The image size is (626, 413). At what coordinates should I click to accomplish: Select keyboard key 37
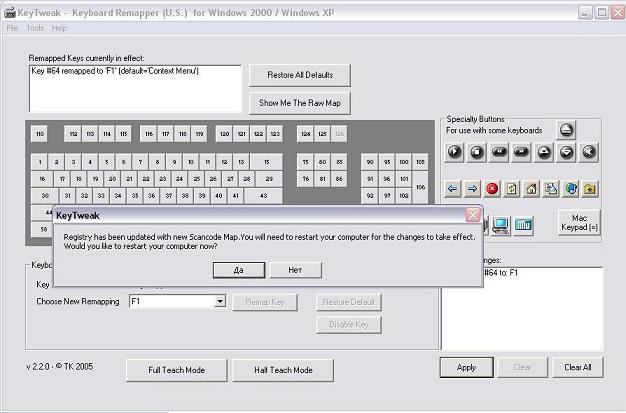pyautogui.click(x=168, y=195)
